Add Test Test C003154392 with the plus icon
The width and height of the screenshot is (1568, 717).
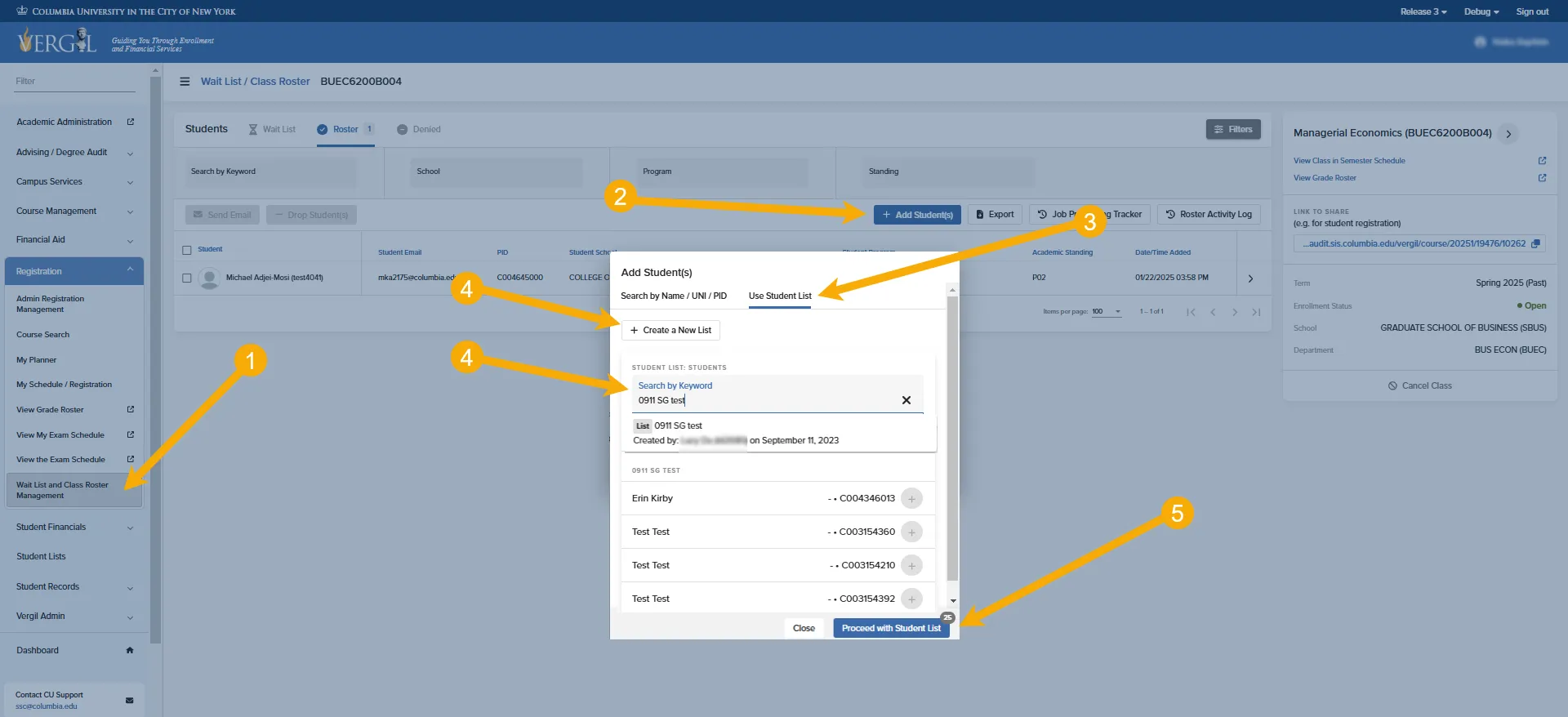pos(911,599)
